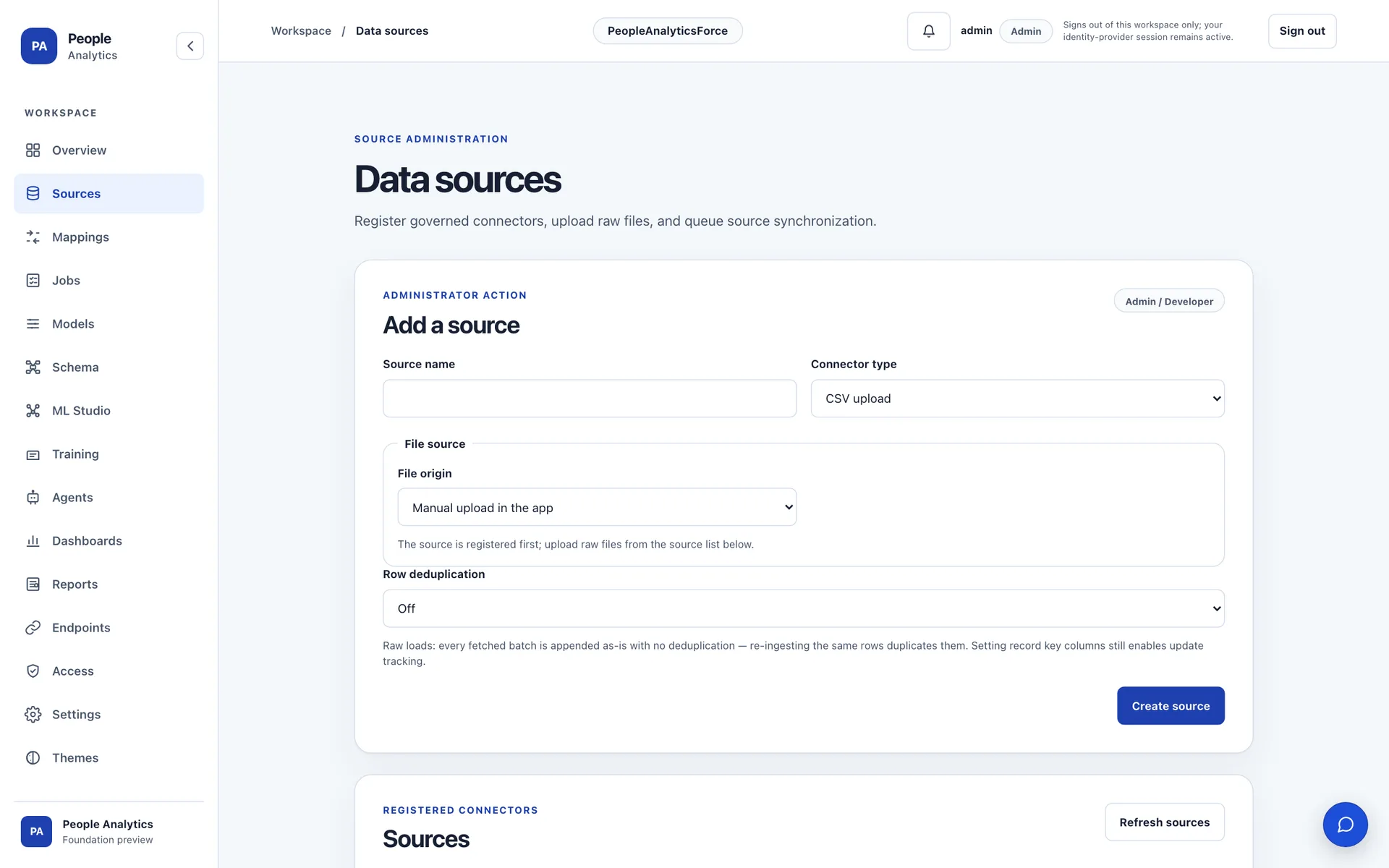
Task: Click into the Source name field
Action: pos(590,399)
